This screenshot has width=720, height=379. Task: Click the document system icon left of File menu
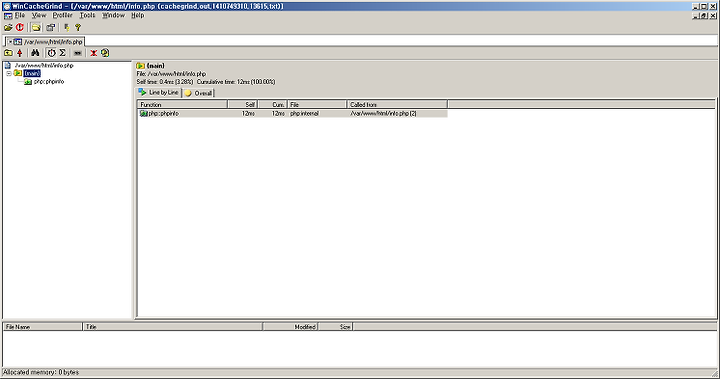pyautogui.click(x=8, y=16)
